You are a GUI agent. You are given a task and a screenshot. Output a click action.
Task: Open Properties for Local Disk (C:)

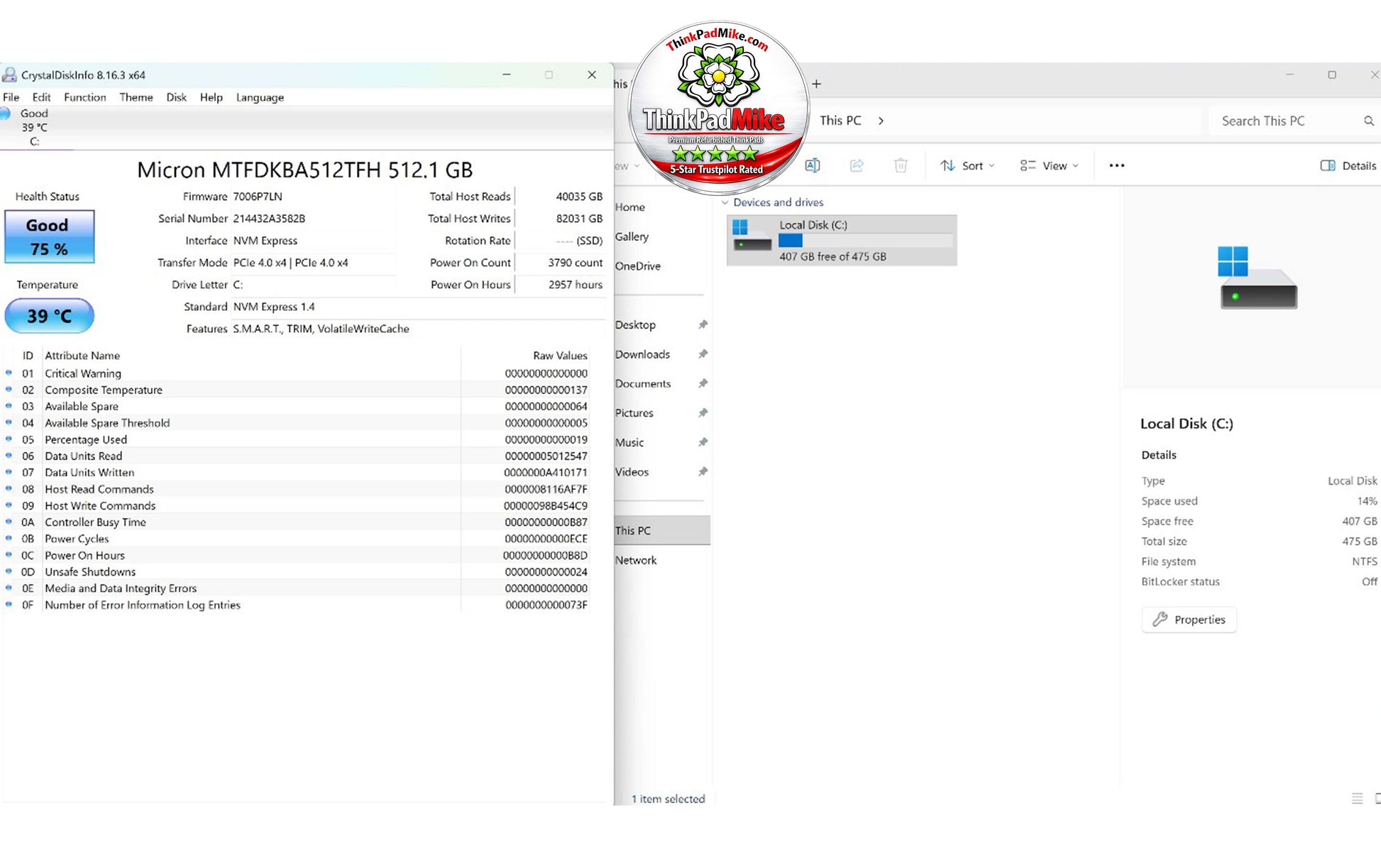point(1189,620)
